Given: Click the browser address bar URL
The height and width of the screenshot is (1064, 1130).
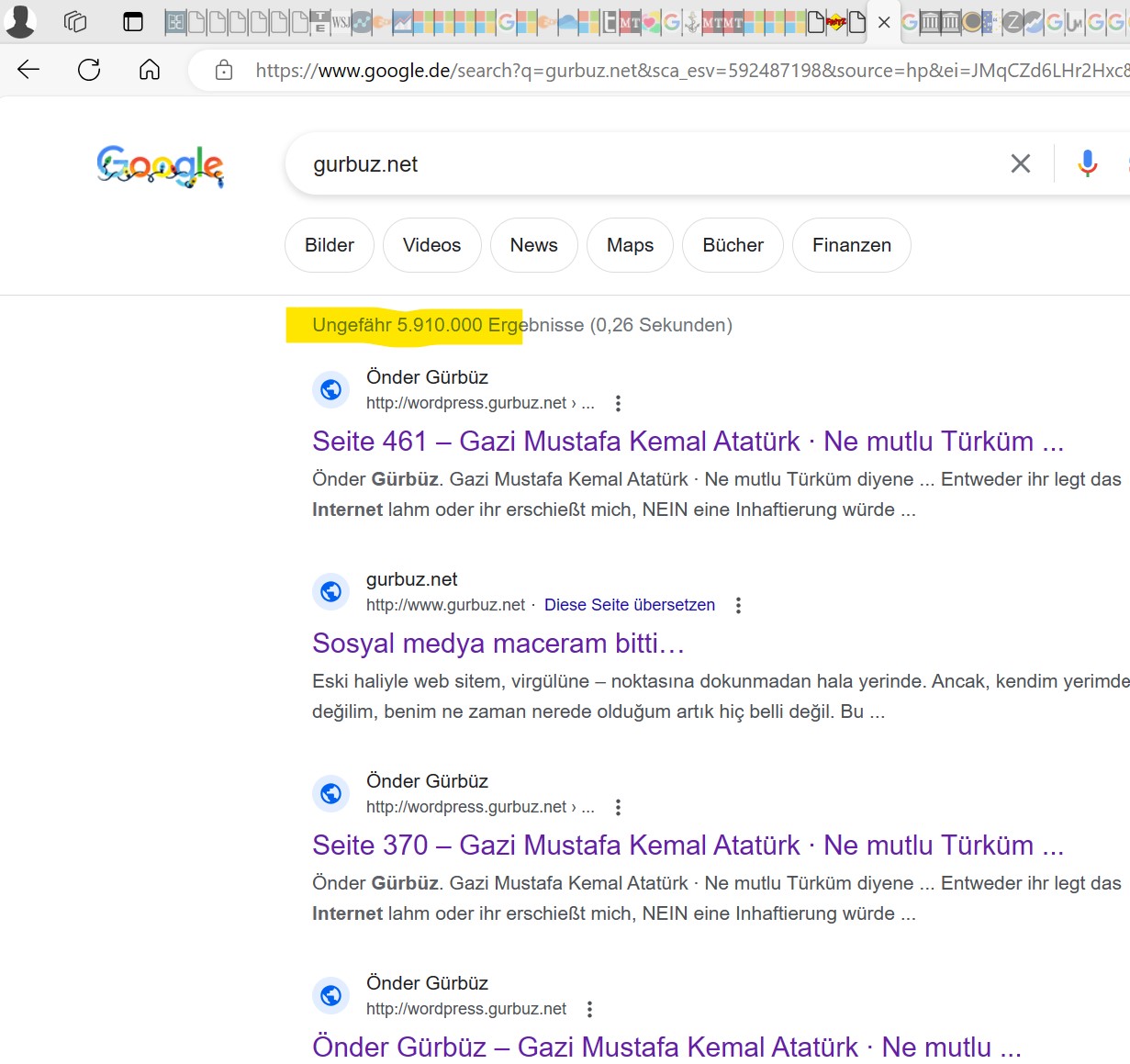Looking at the screenshot, I should click(x=692, y=70).
